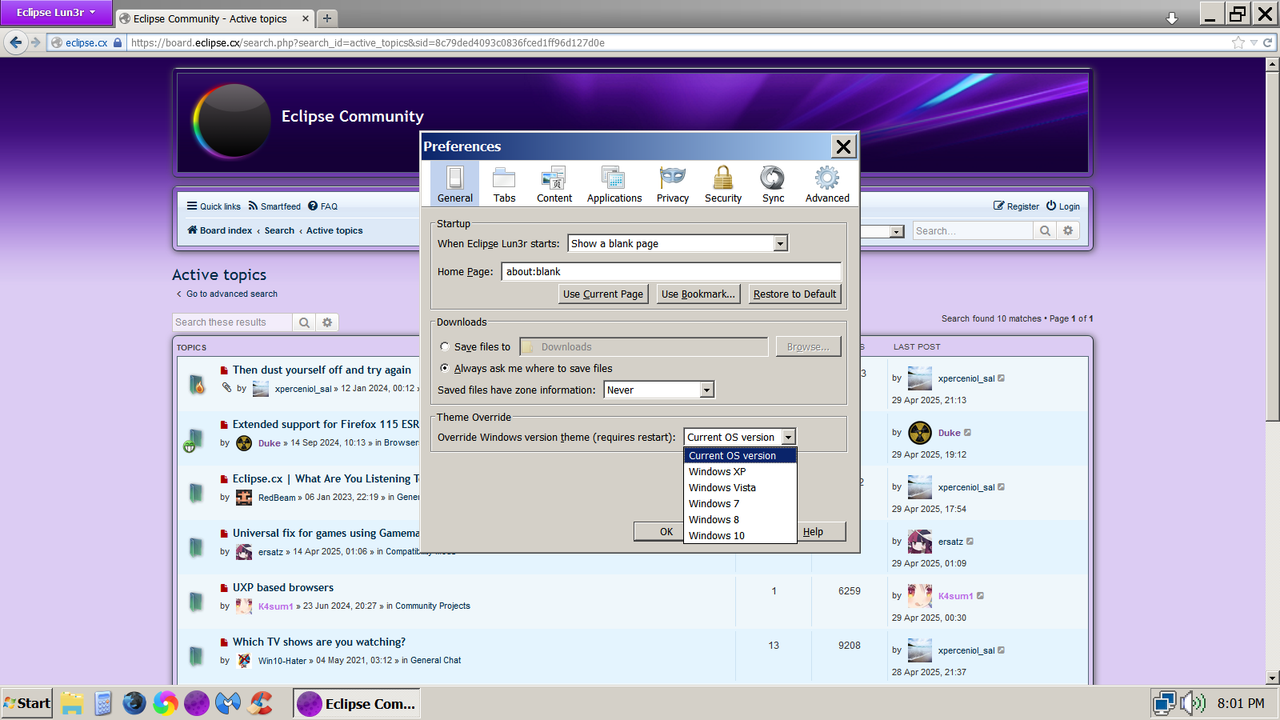Open the UXP based browsers topic
The width and height of the screenshot is (1280, 720).
click(283, 588)
